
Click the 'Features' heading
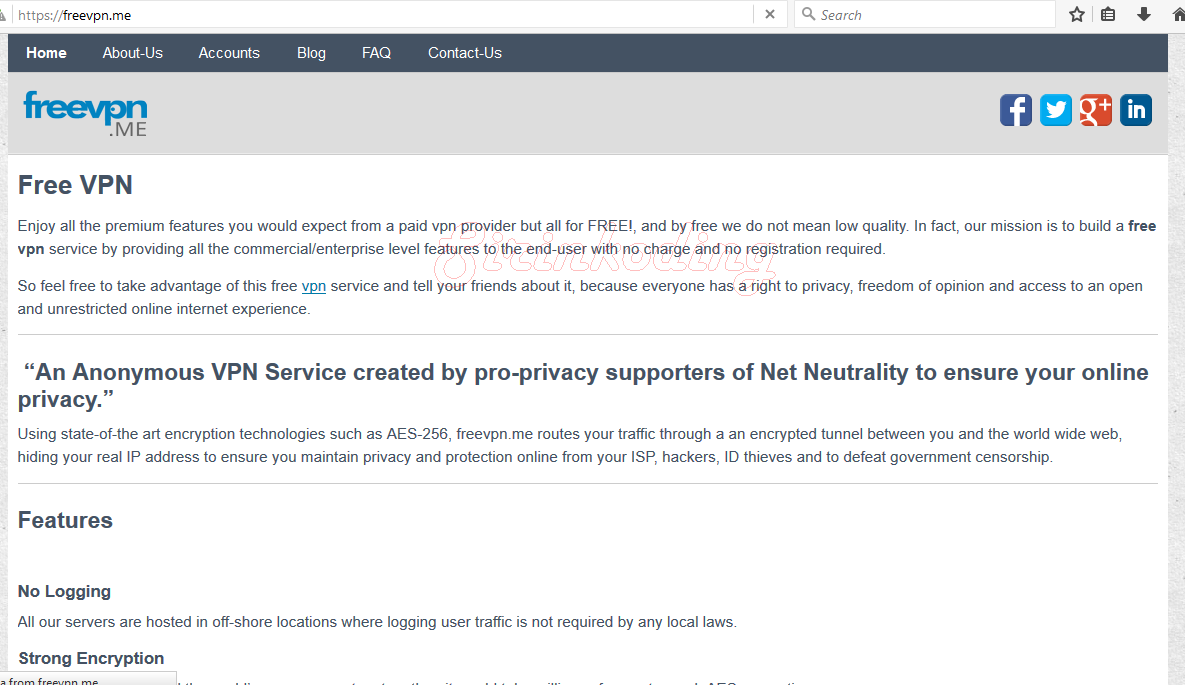[65, 520]
